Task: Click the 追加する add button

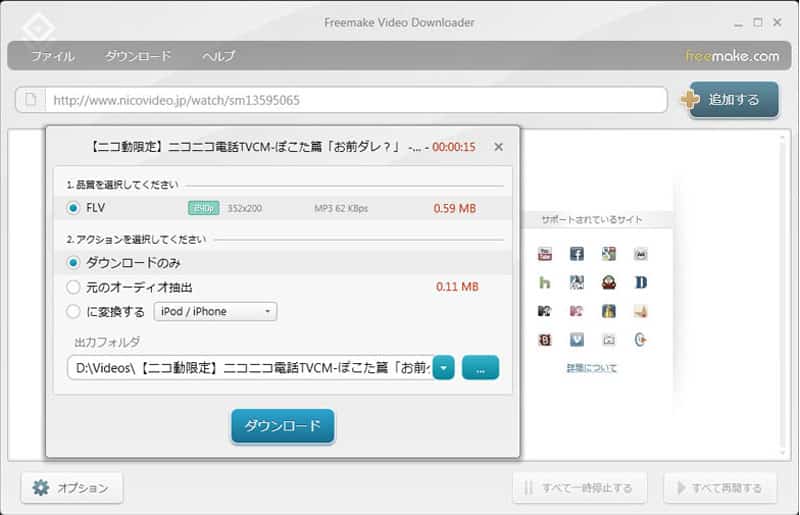Action: pos(734,100)
